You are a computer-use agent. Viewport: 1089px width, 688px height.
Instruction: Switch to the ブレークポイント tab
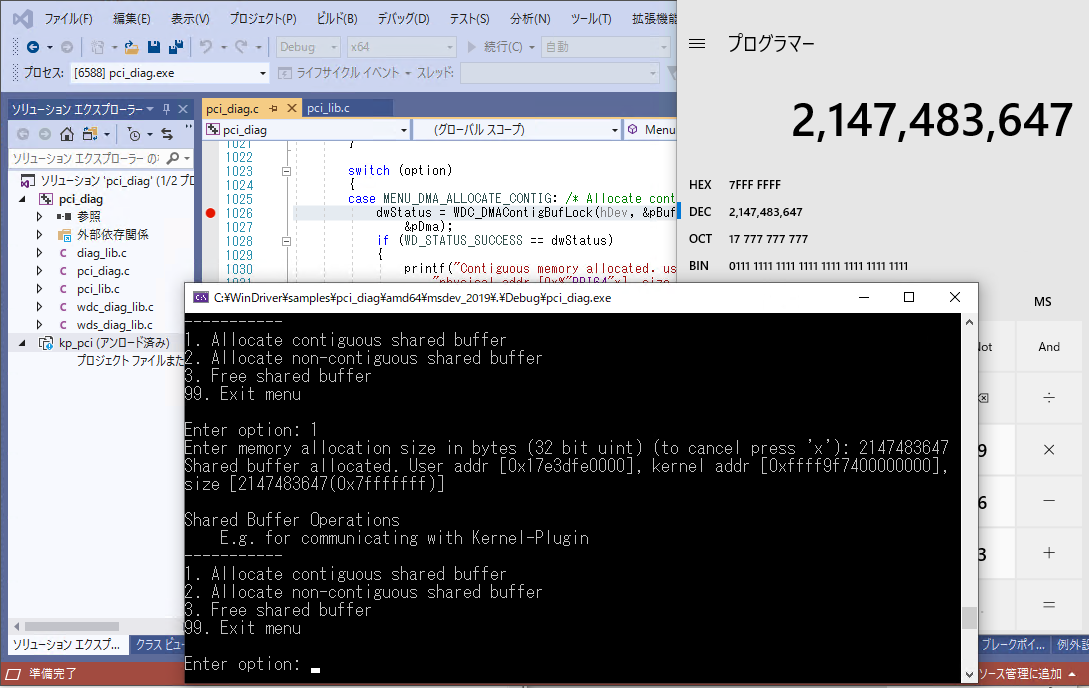click(x=1013, y=645)
